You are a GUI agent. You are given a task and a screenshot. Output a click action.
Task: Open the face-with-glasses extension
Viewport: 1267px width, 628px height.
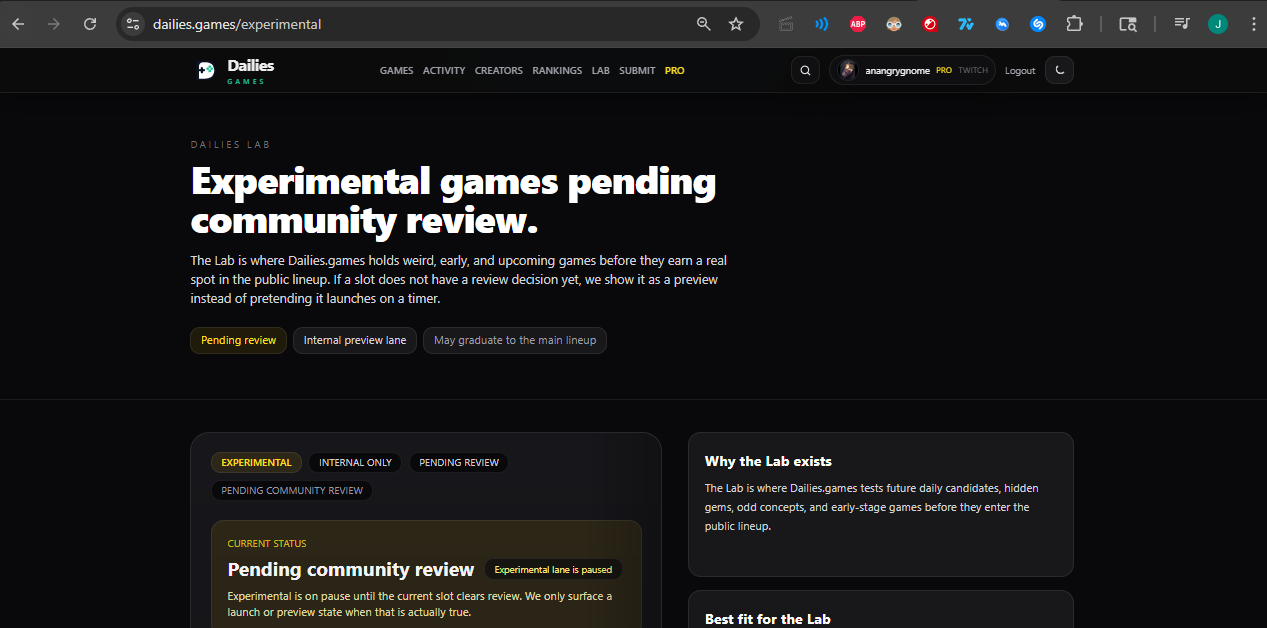coord(894,24)
